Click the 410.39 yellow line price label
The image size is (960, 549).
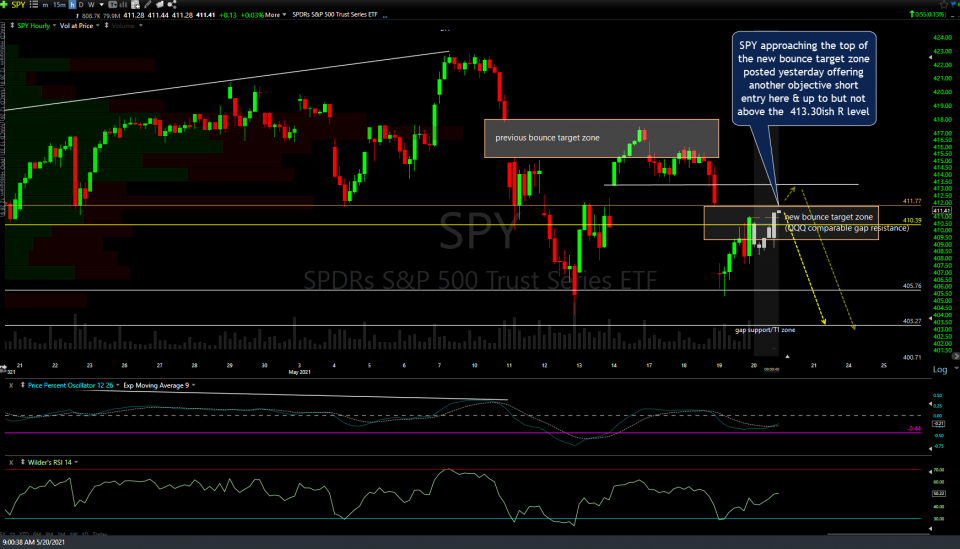912,220
